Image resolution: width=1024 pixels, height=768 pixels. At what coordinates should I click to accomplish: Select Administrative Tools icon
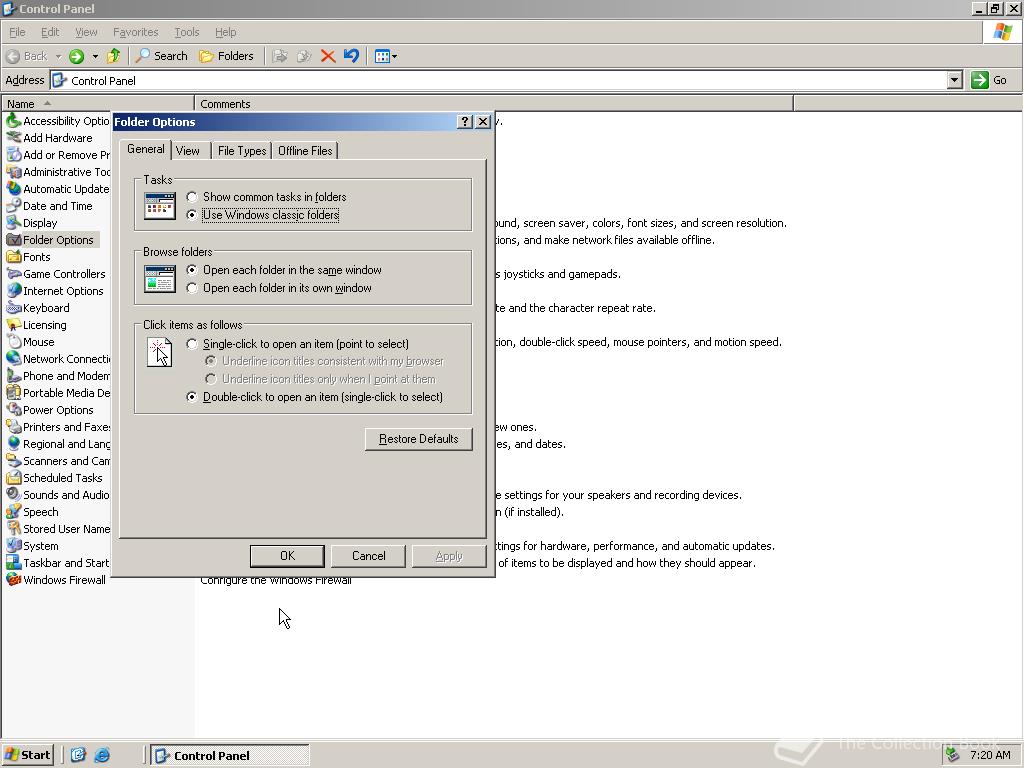pos(14,172)
